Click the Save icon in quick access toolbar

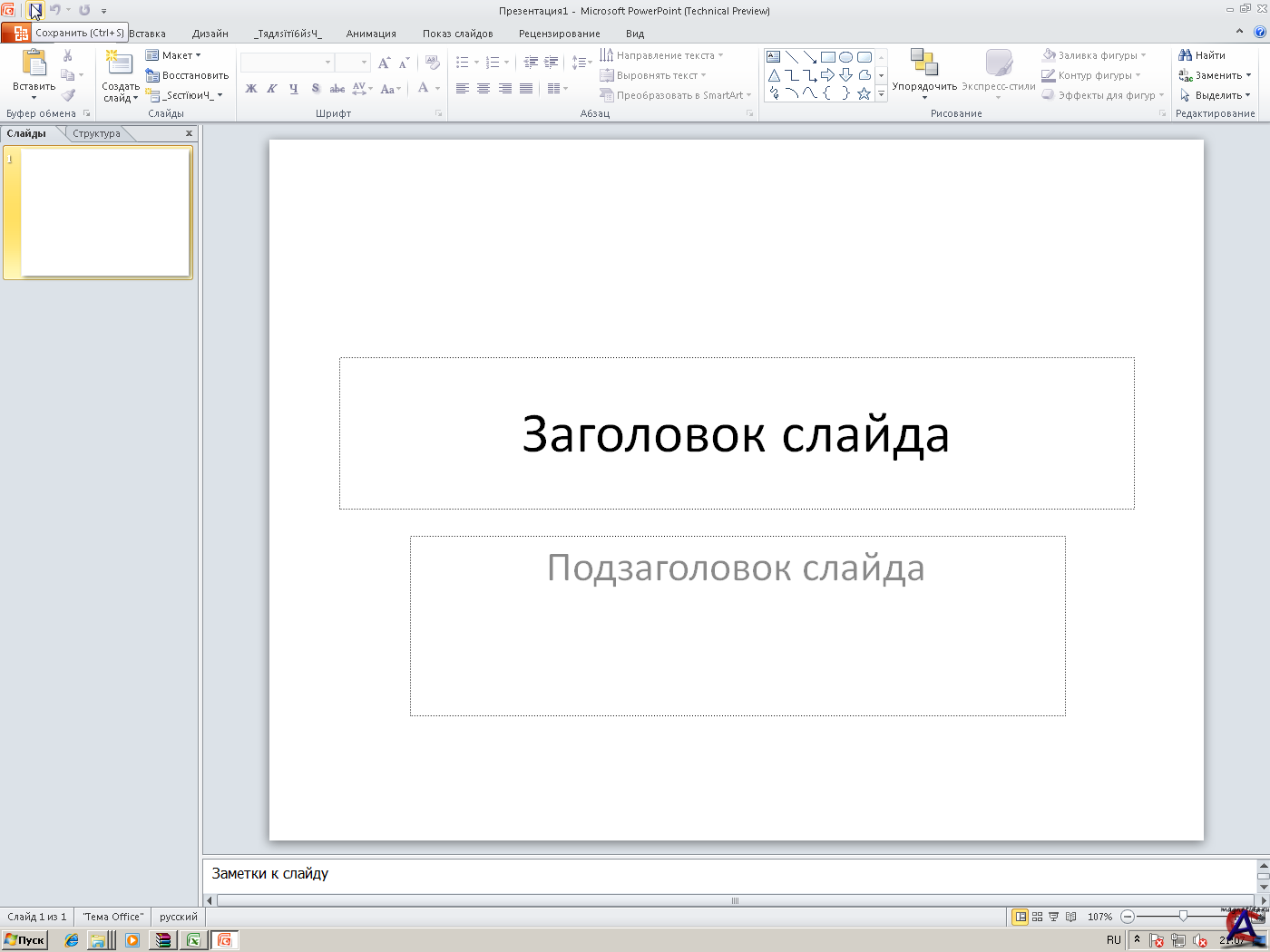point(34,11)
